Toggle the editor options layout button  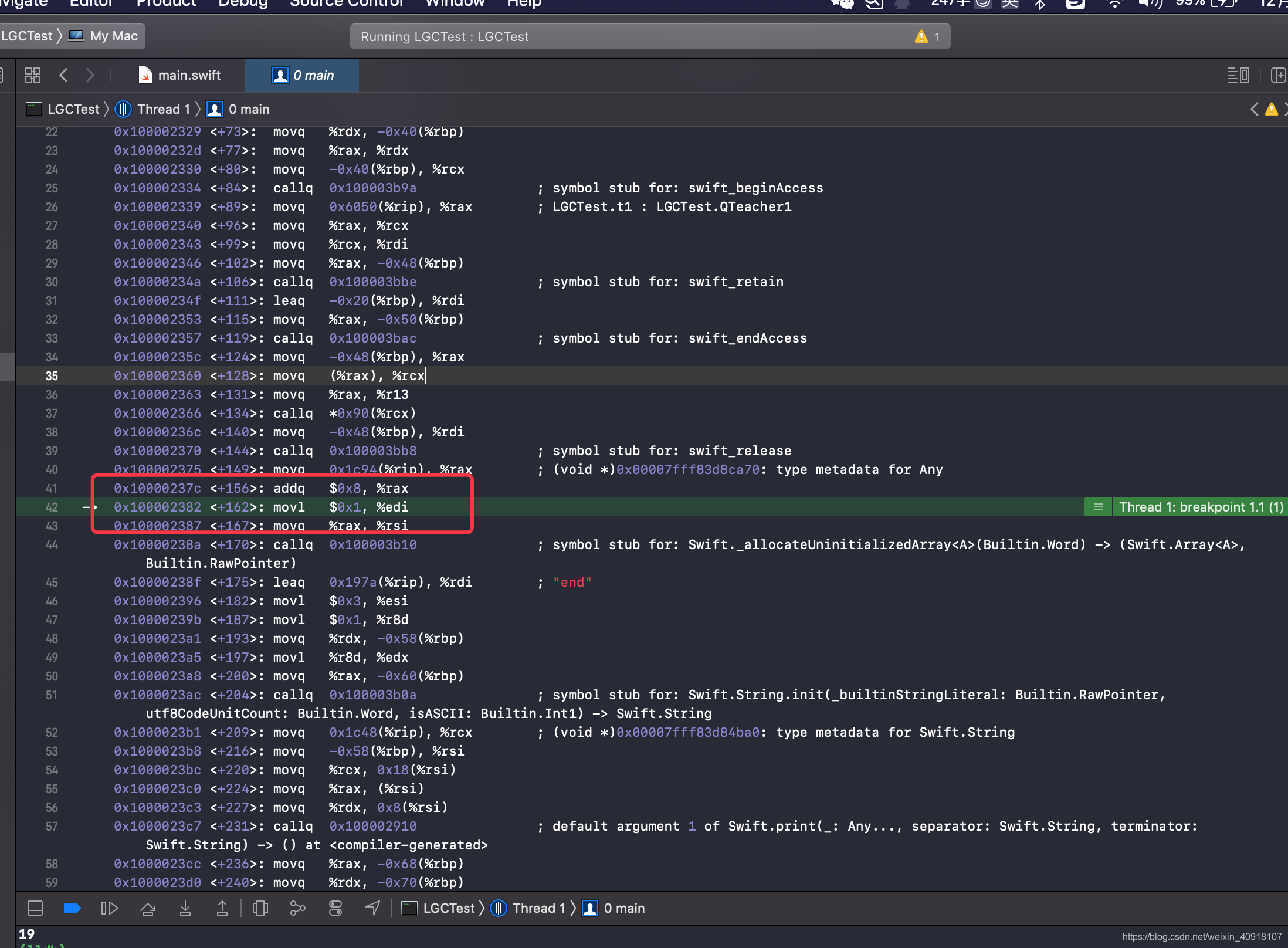coord(1238,75)
